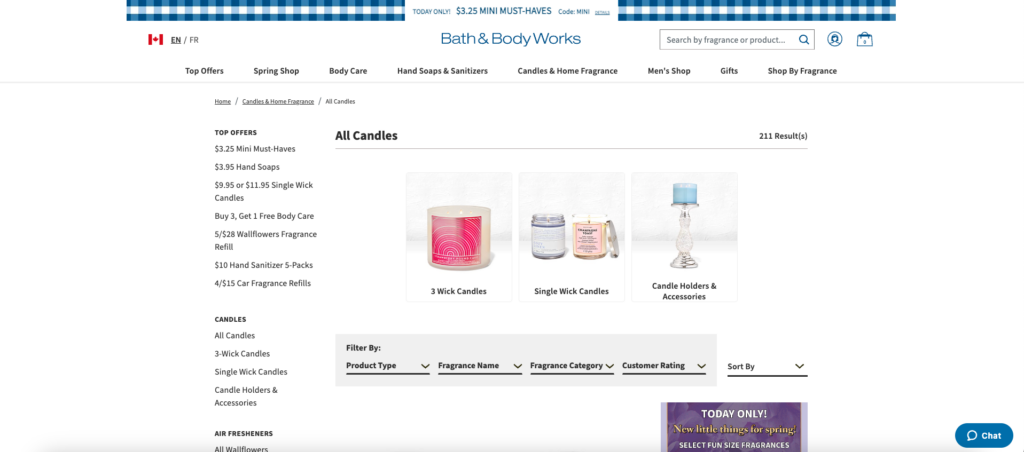Click the Canadian flag icon

[155, 40]
